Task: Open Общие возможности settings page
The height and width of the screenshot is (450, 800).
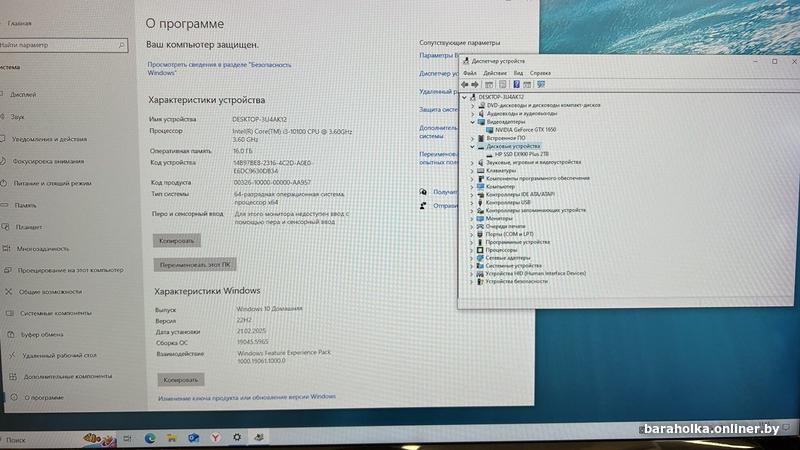Action: [51, 292]
